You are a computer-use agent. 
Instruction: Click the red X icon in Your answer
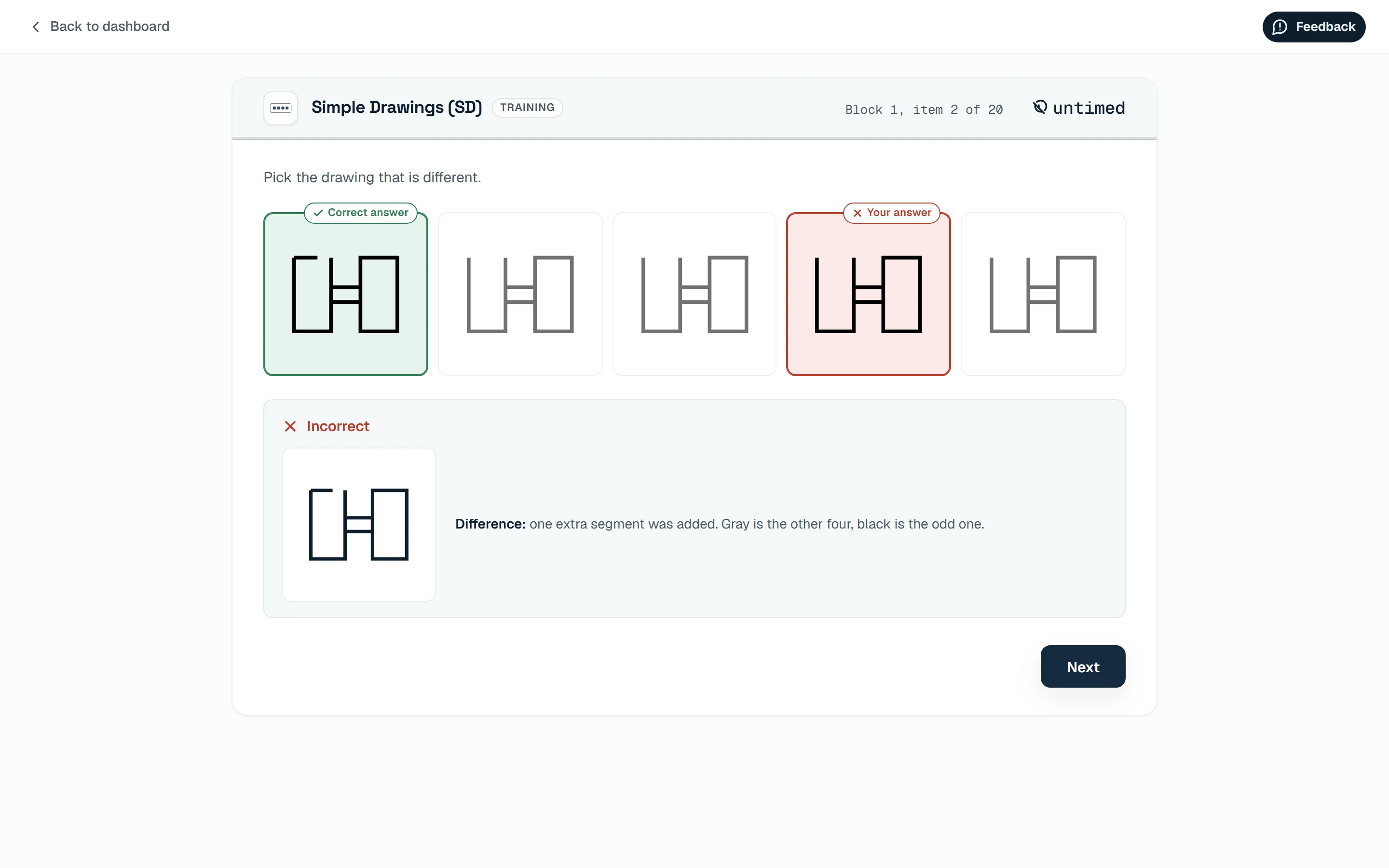click(x=857, y=213)
